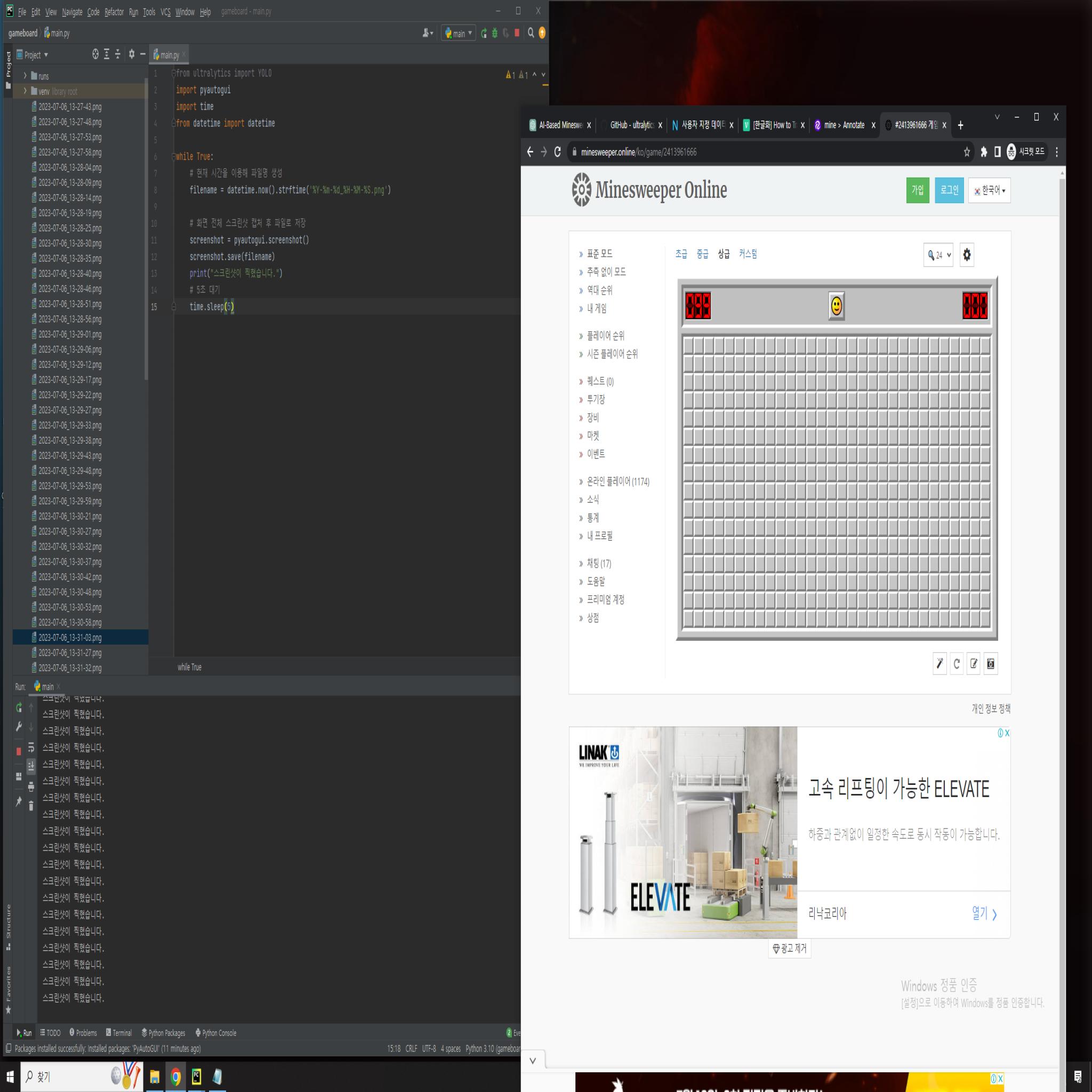
Task: Click the green 가입 sign-up button
Action: (x=917, y=190)
